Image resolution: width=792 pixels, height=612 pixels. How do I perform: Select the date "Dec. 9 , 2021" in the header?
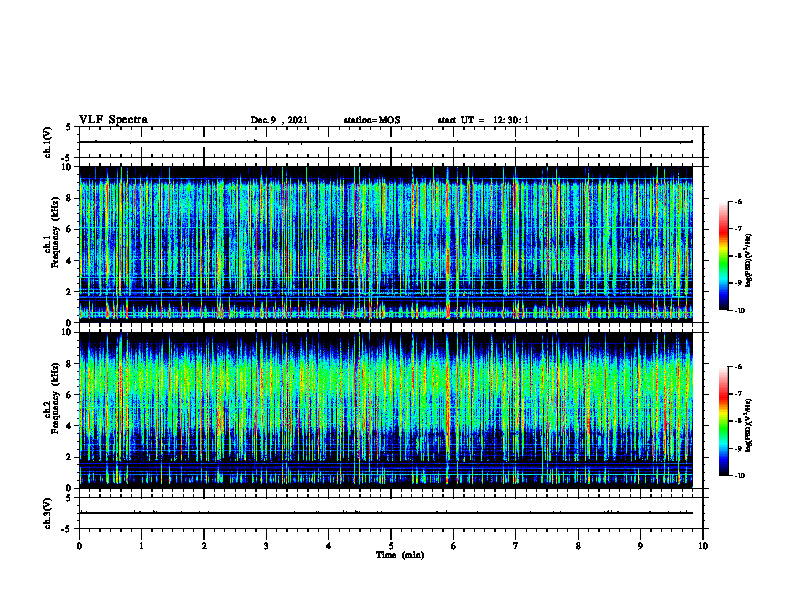[279, 120]
